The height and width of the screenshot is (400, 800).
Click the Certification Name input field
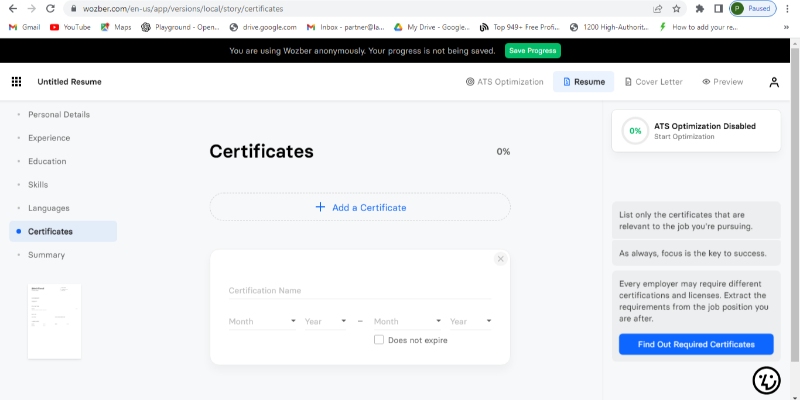[359, 291]
